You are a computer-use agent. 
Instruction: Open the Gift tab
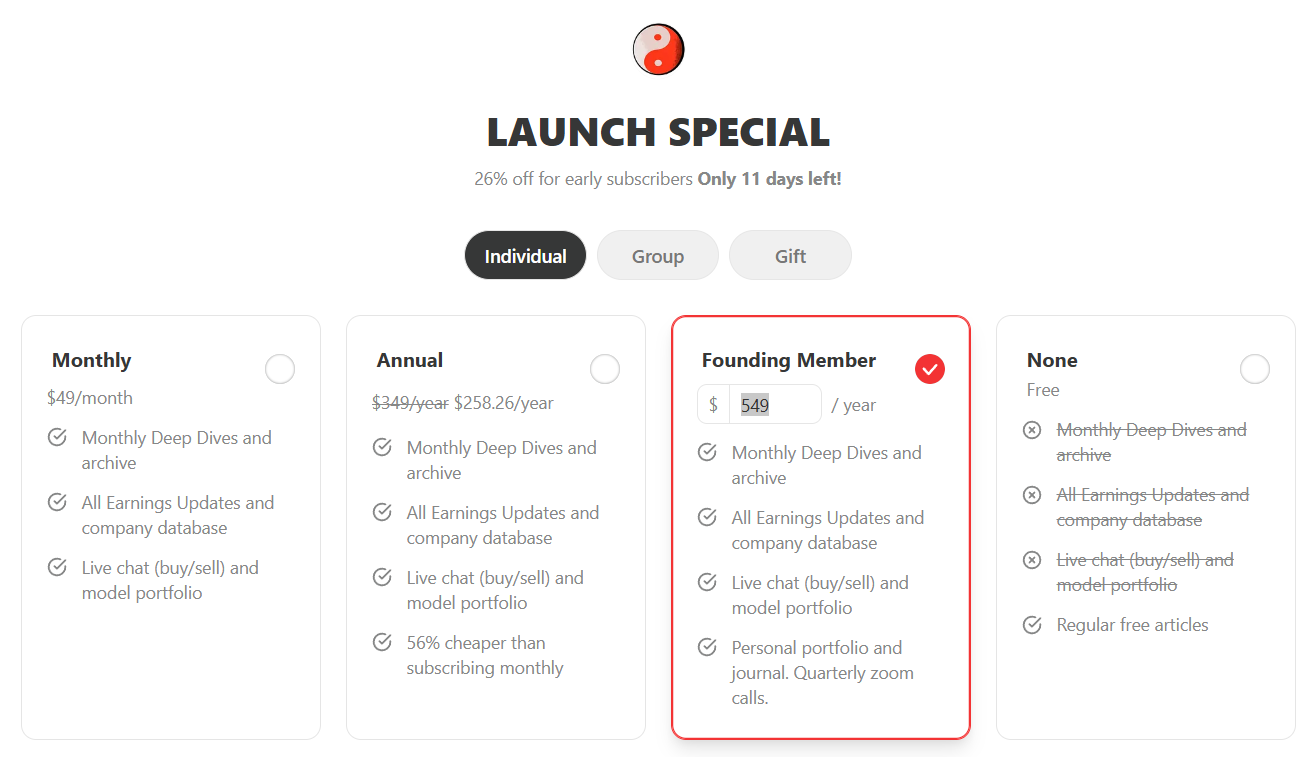point(790,256)
